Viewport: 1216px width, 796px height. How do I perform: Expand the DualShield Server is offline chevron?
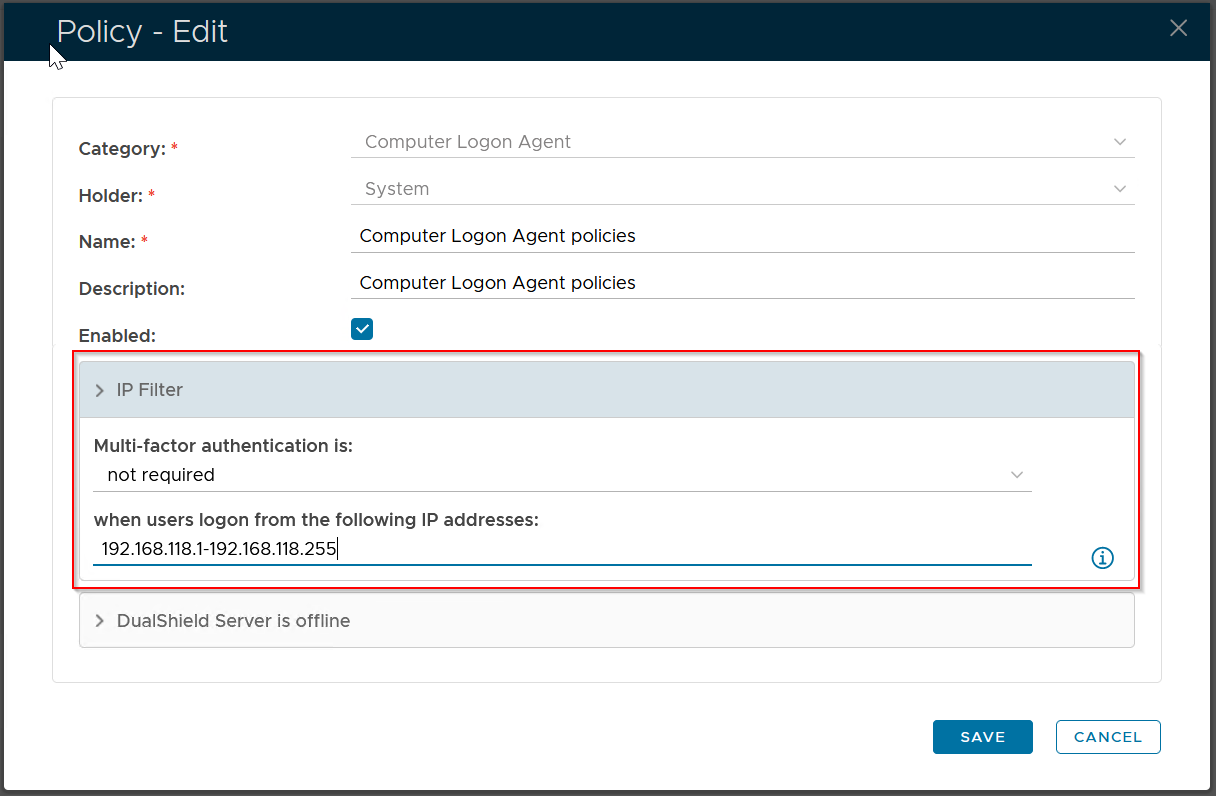click(100, 621)
